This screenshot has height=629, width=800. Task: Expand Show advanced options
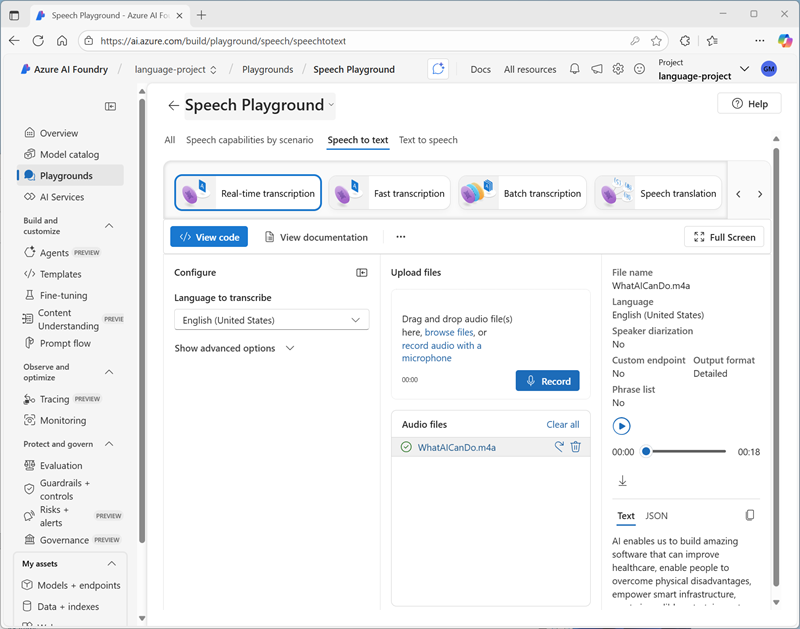coord(235,348)
